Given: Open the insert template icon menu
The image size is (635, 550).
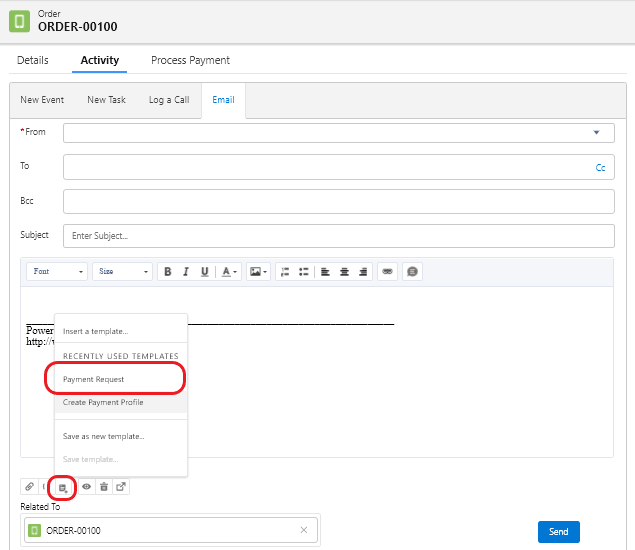Looking at the screenshot, I should tap(63, 488).
